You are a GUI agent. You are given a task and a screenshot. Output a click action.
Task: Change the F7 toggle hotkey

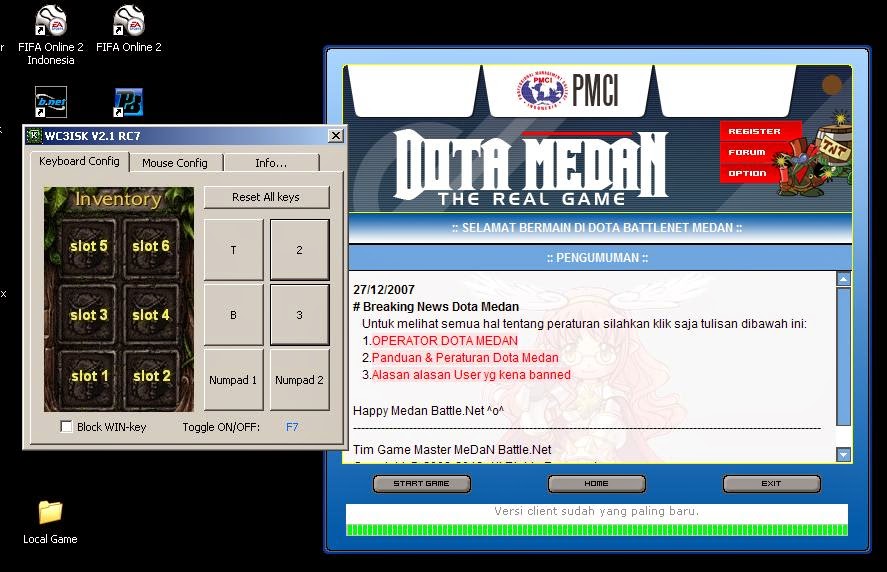coord(292,427)
